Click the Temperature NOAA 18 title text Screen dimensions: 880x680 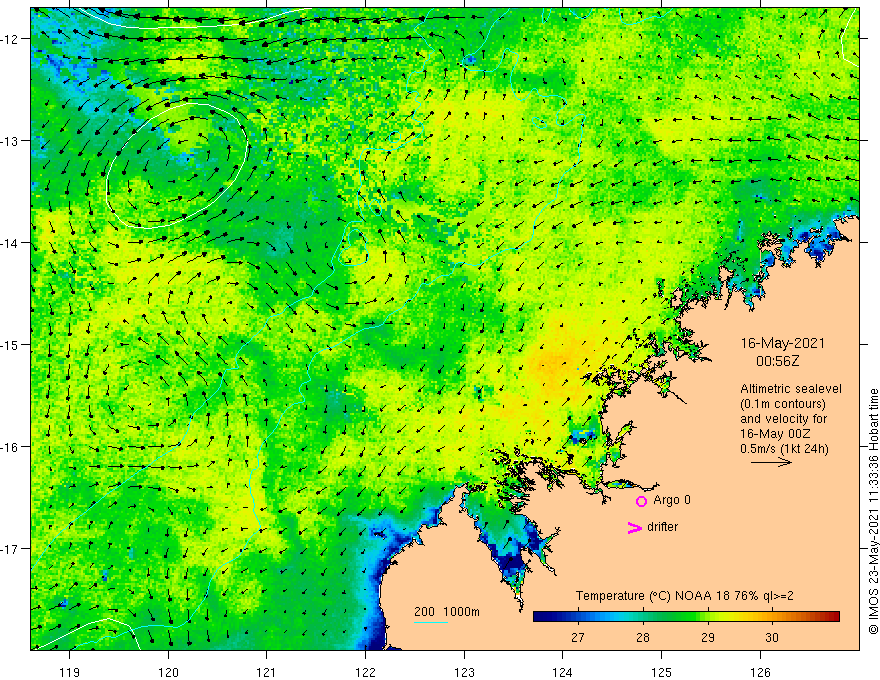684,596
